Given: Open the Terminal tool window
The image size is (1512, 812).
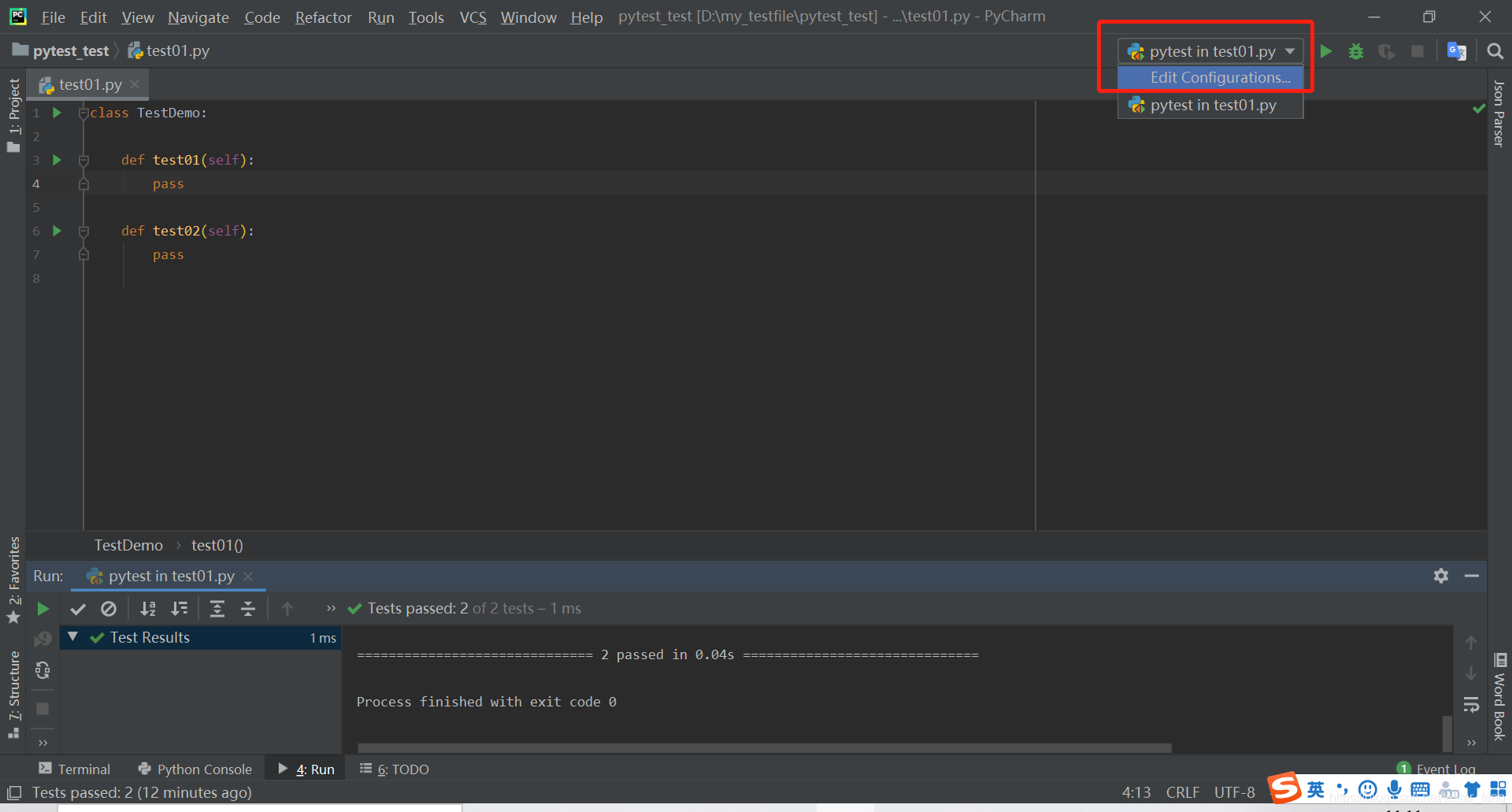Looking at the screenshot, I should pos(75,769).
